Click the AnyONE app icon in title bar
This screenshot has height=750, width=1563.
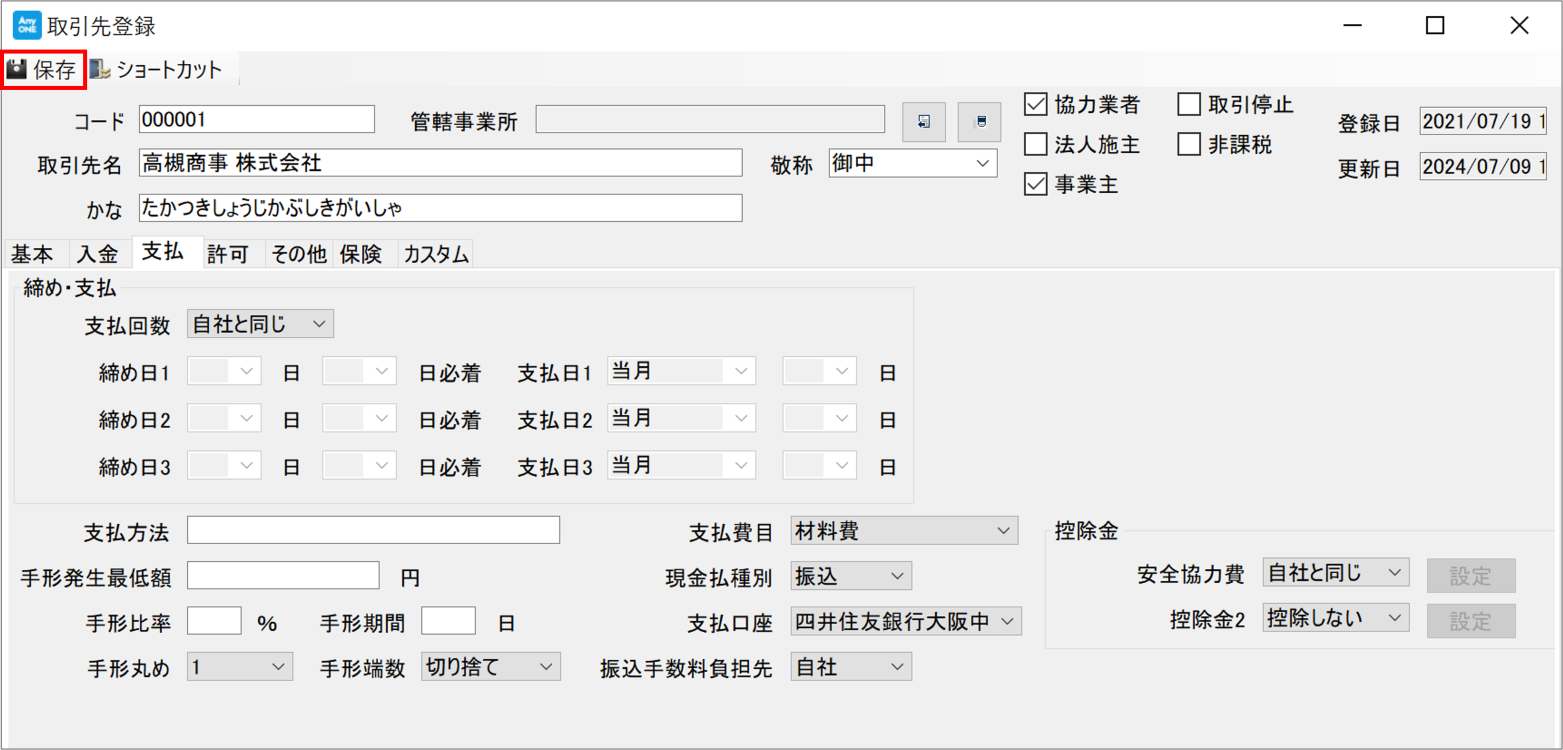(x=26, y=26)
